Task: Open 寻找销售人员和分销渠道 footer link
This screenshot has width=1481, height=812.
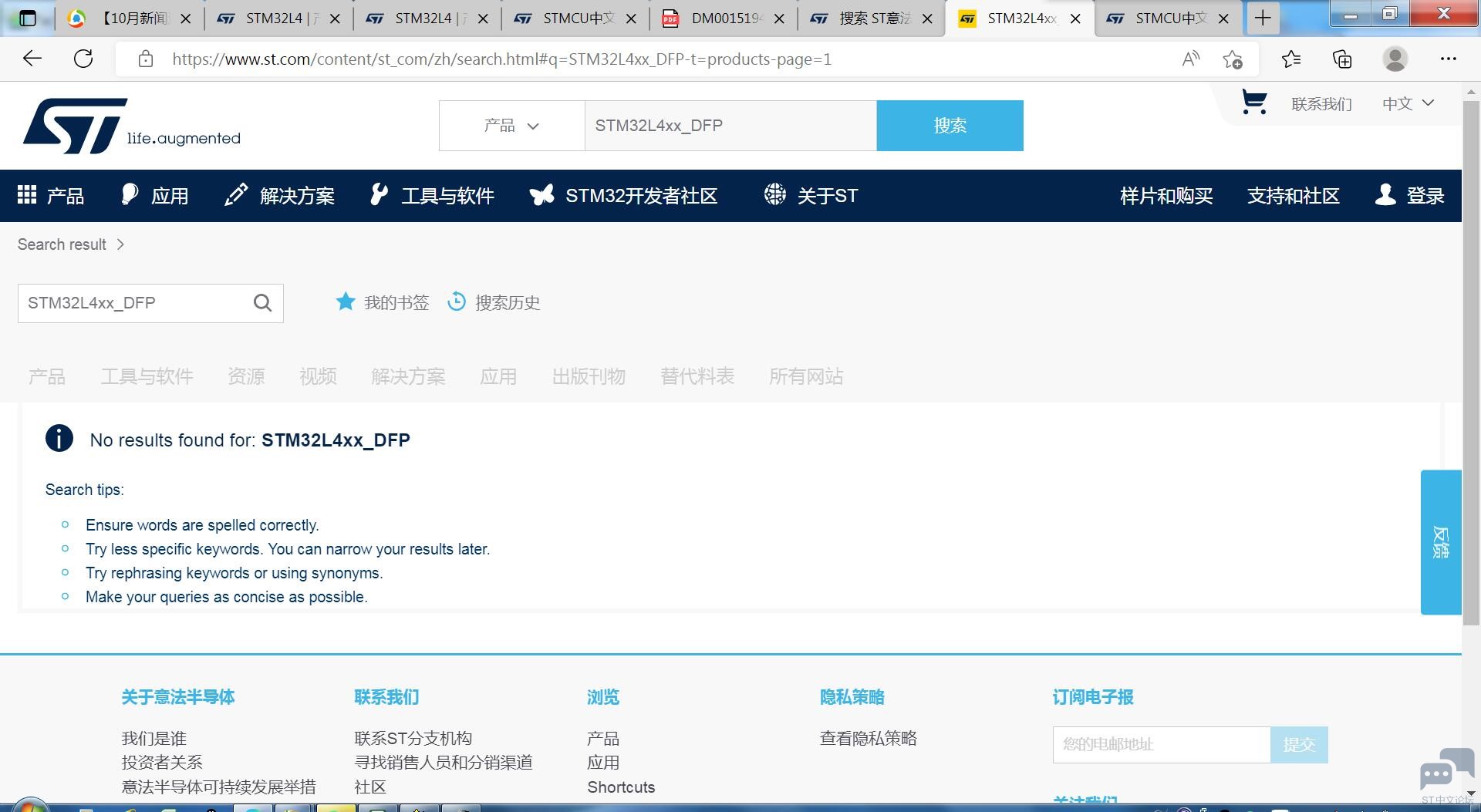Action: point(444,763)
